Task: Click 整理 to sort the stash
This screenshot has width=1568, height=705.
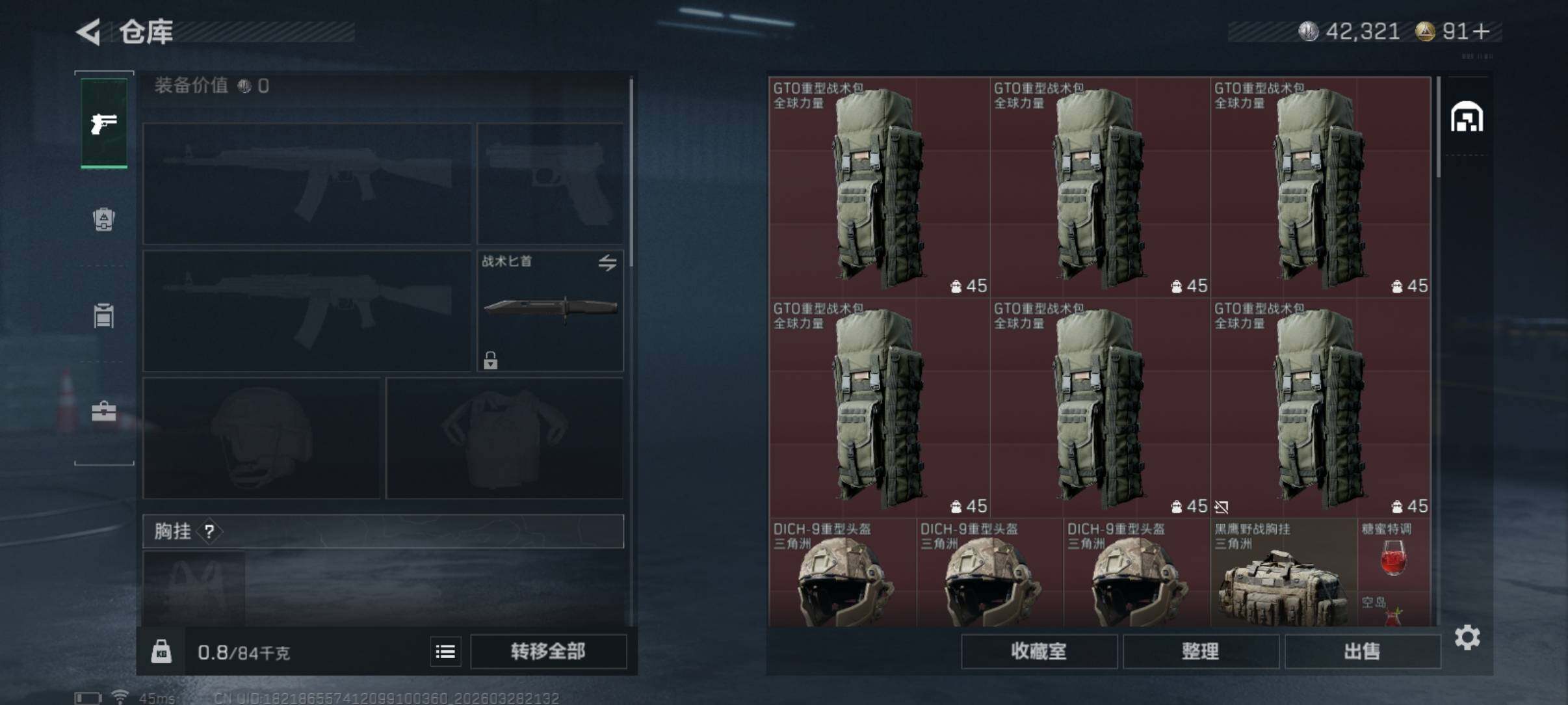Action: pyautogui.click(x=1201, y=651)
